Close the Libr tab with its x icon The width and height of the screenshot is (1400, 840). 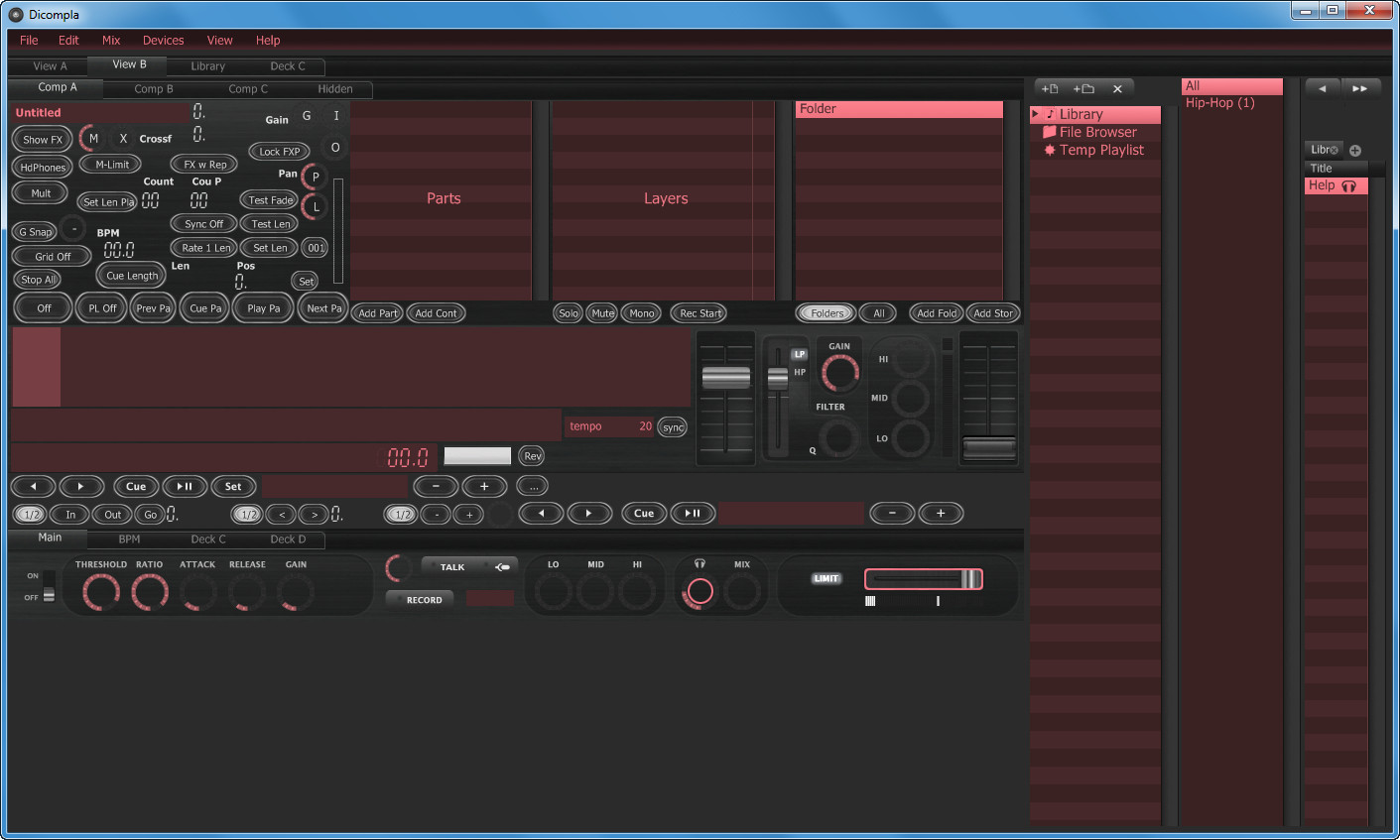1335,150
